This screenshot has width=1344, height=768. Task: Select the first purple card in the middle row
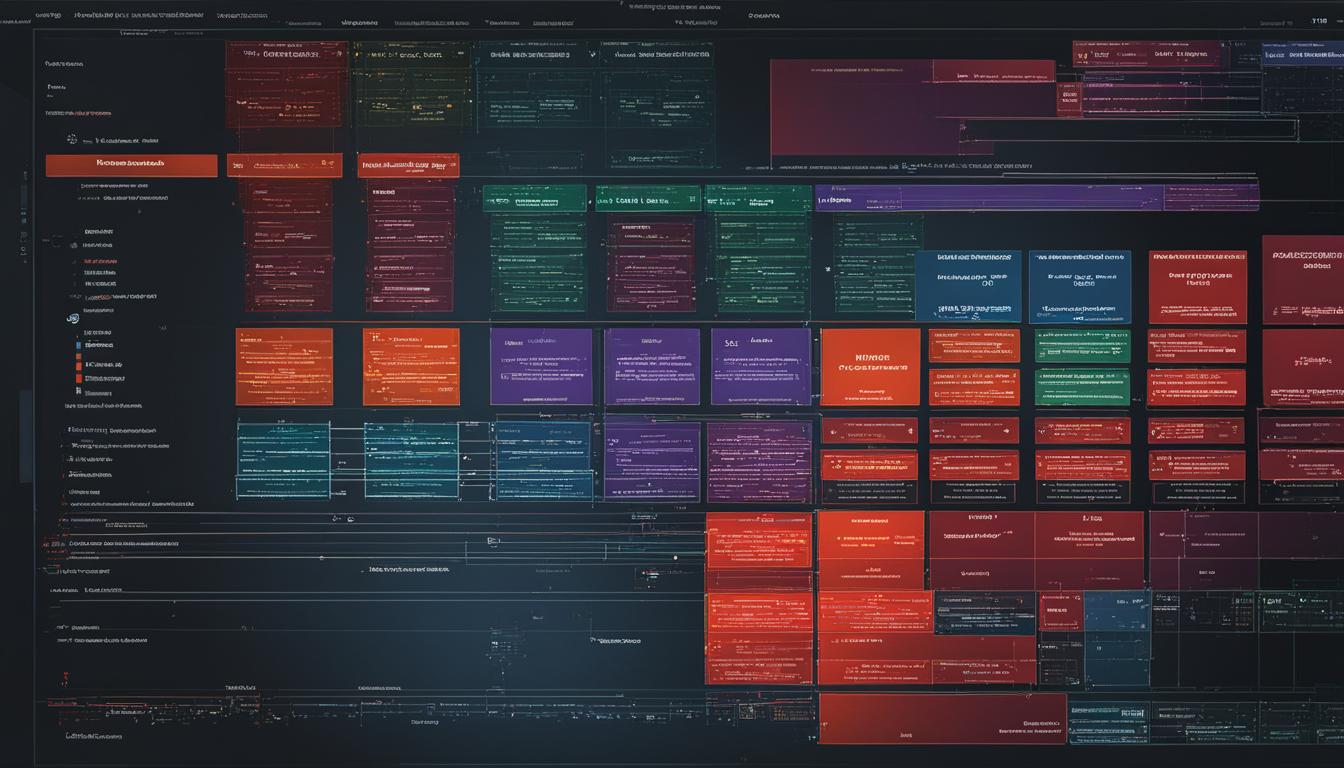[x=541, y=366]
